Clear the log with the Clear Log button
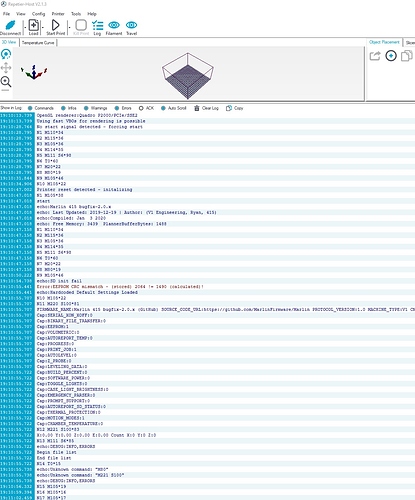The height and width of the screenshot is (500, 415). [206, 108]
